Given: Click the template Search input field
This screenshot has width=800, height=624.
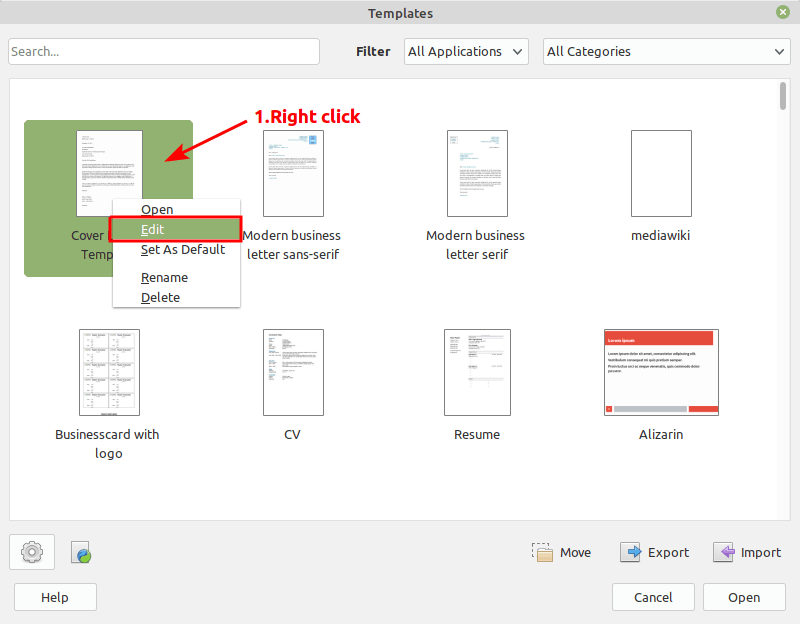Looking at the screenshot, I should coord(164,52).
